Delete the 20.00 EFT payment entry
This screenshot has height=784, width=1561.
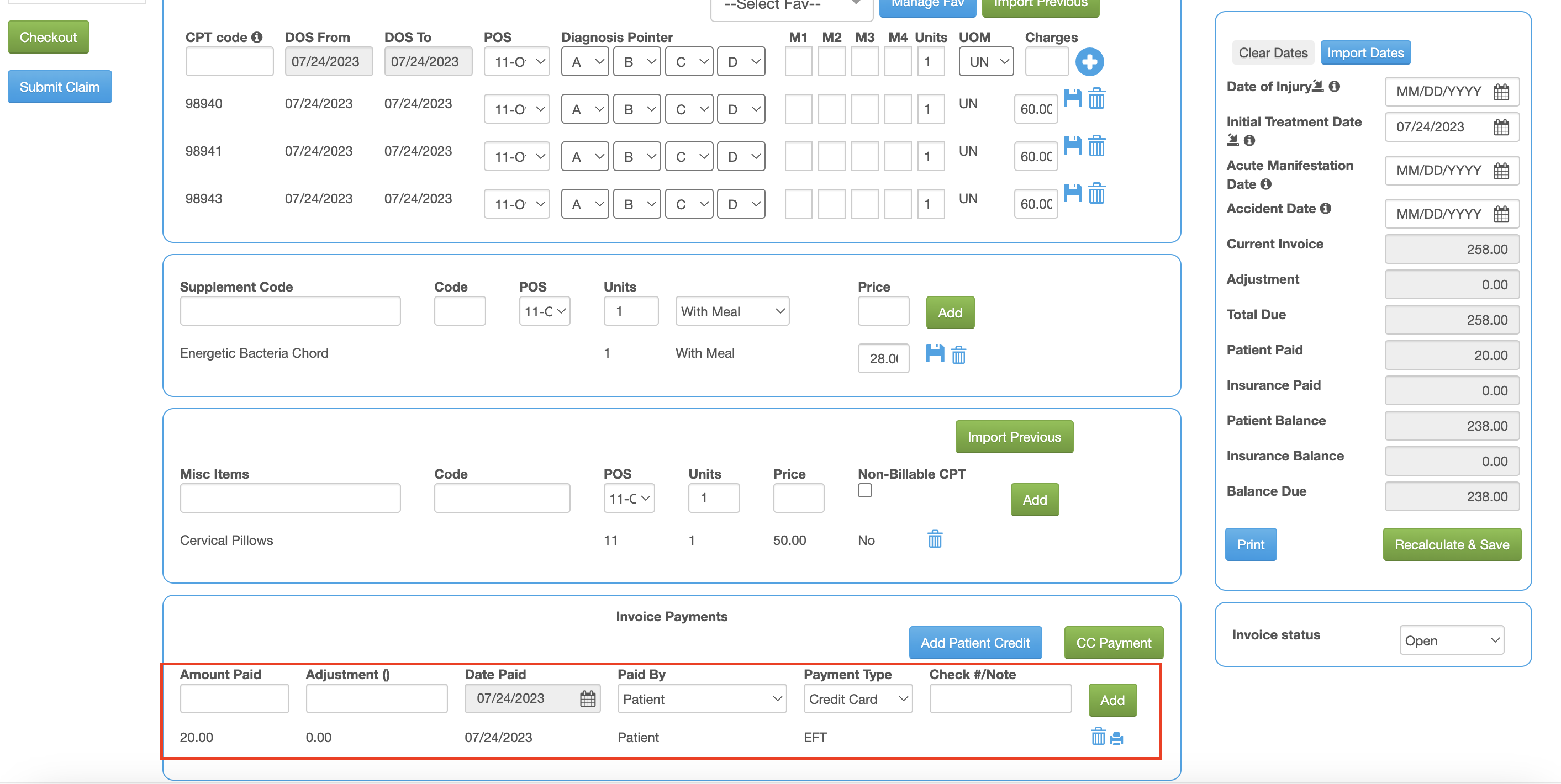click(x=1098, y=737)
